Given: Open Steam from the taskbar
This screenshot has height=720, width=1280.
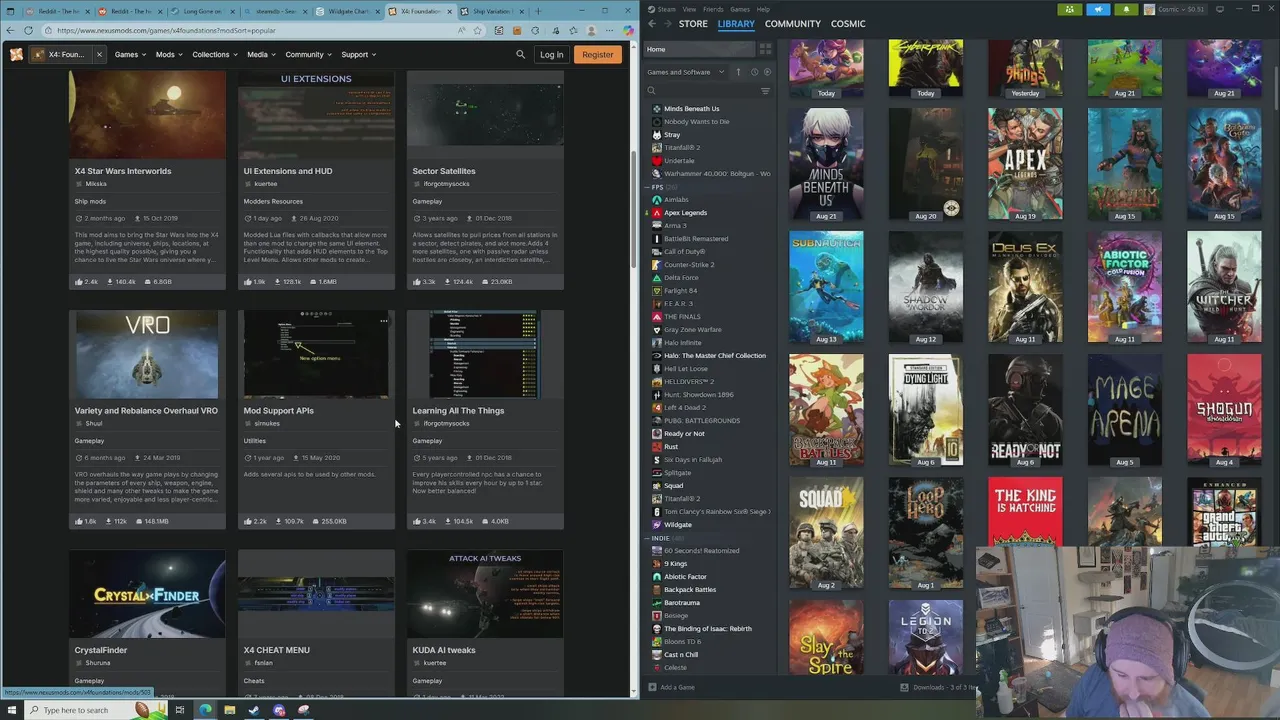Looking at the screenshot, I should coord(254,710).
